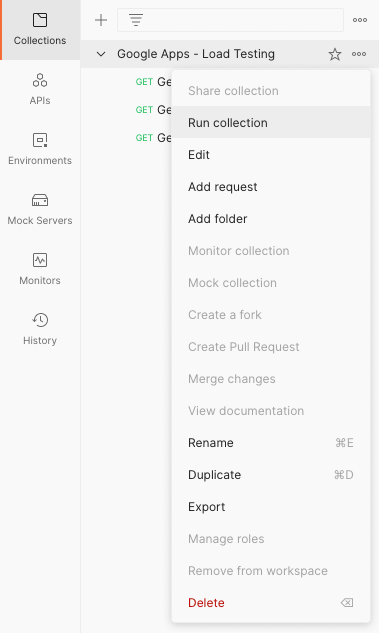Open the APIs sidebar section
Screen dimensions: 379x633
tap(40, 90)
